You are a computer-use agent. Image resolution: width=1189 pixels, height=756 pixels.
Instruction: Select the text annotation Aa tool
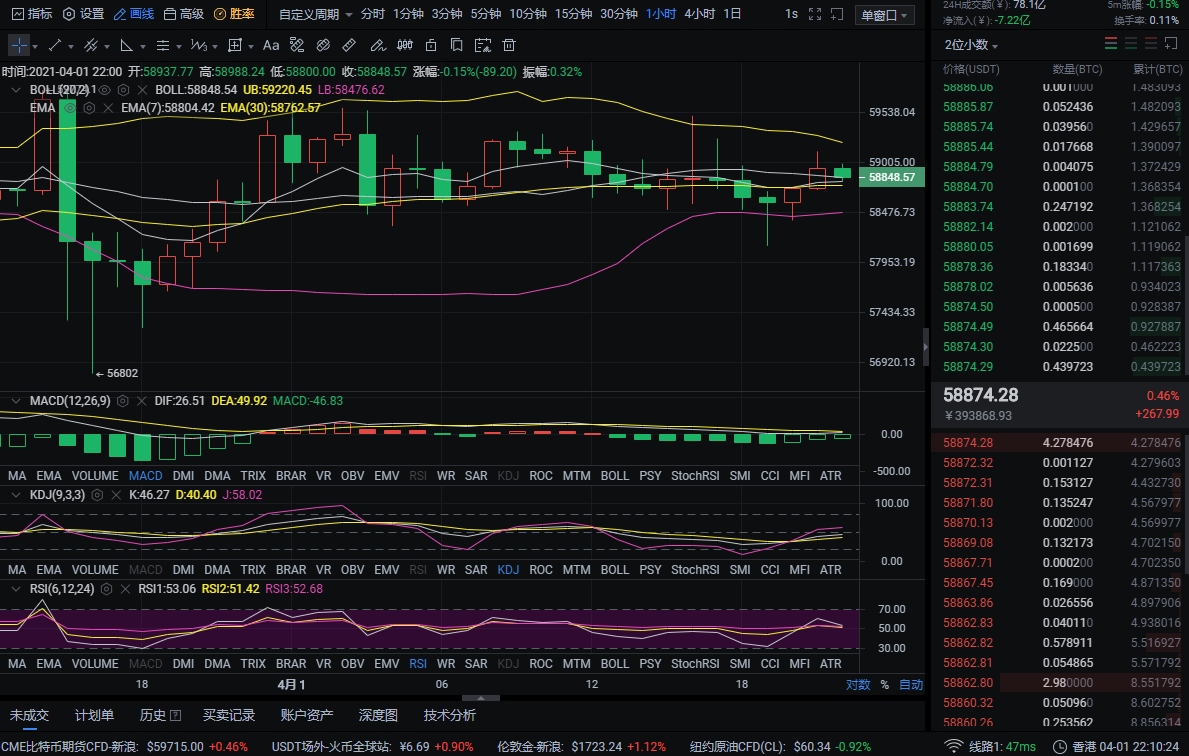tap(270, 44)
